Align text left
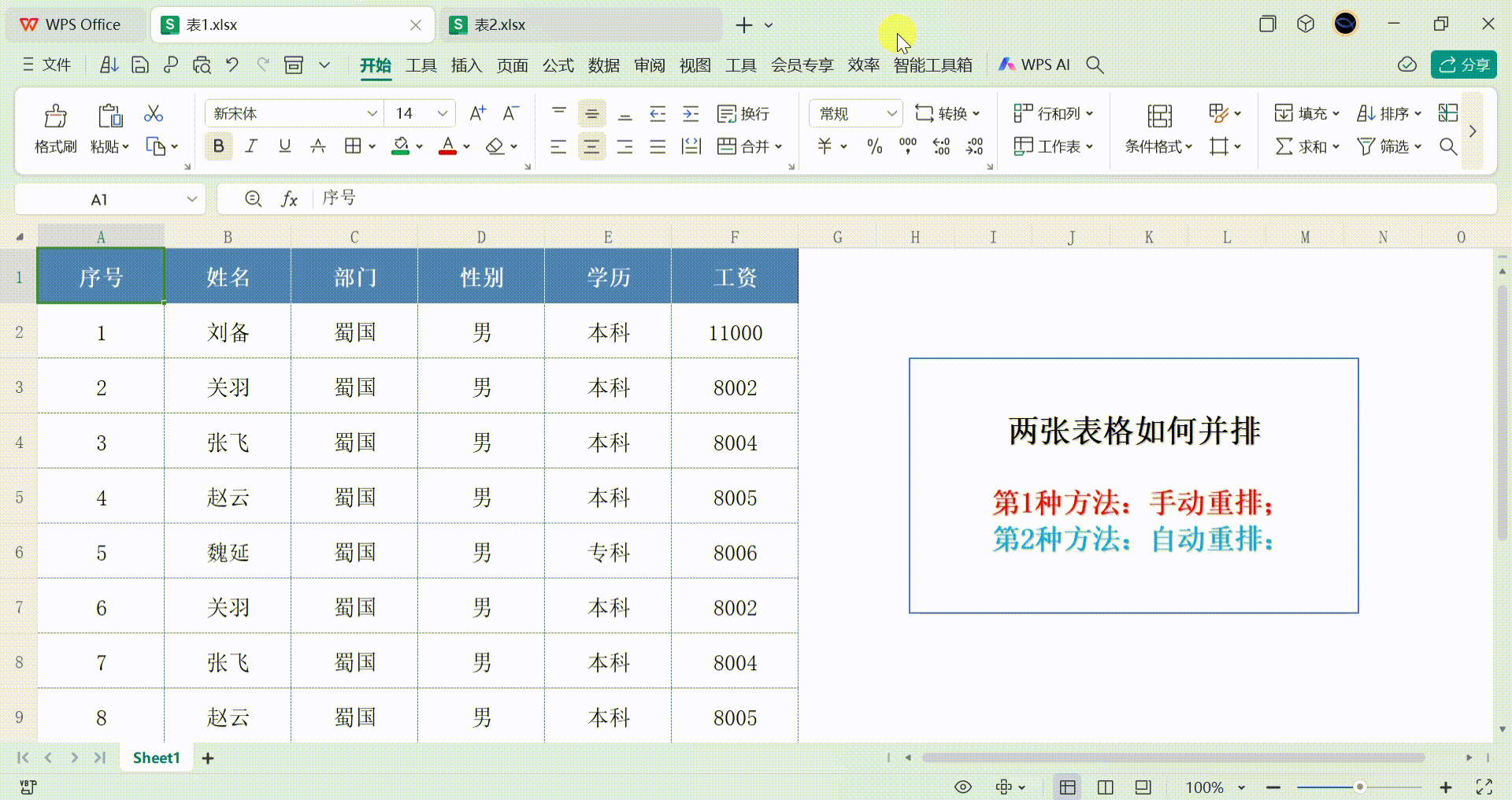The image size is (1512, 800). [x=558, y=146]
